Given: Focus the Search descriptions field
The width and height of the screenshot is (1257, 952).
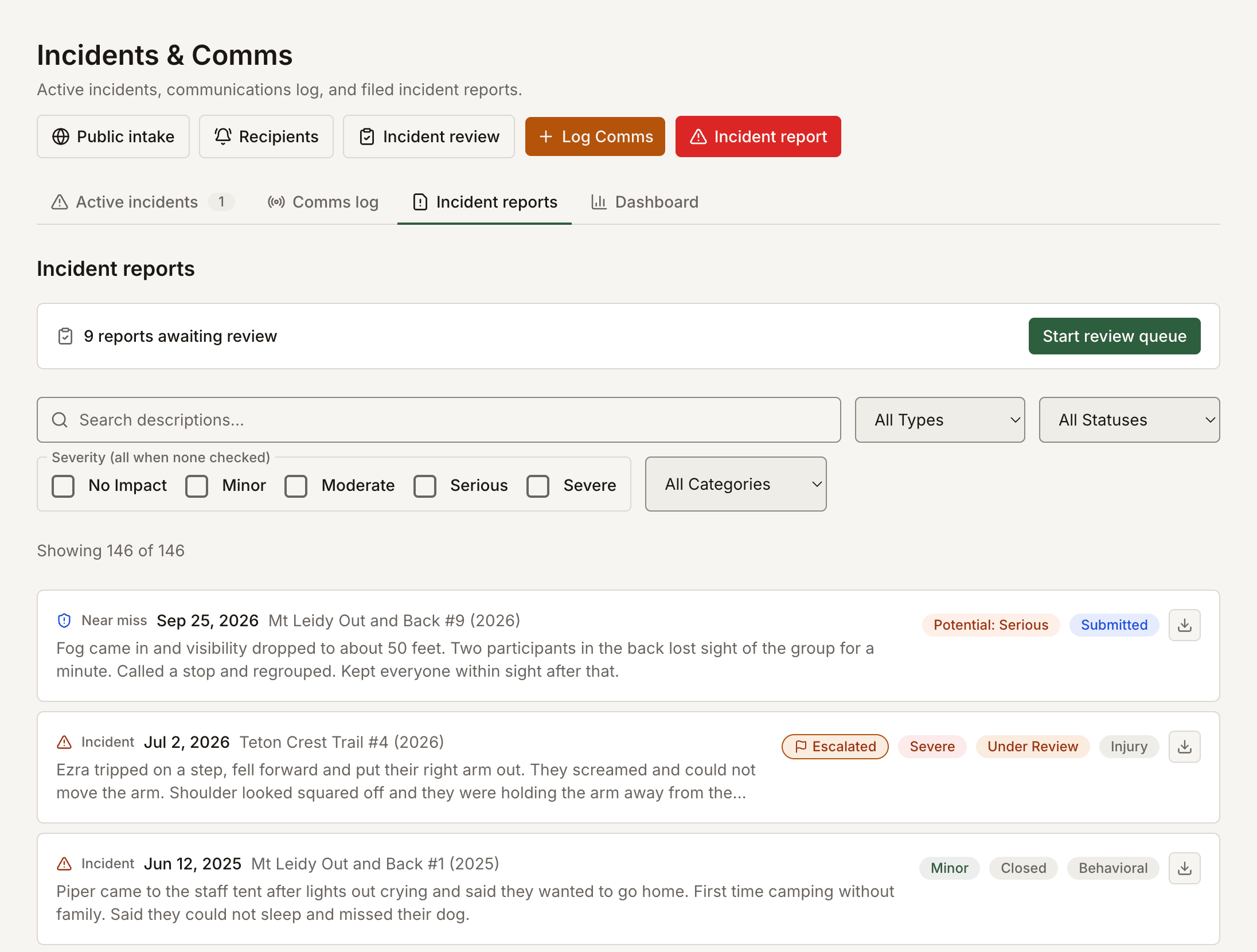Looking at the screenshot, I should coord(439,420).
